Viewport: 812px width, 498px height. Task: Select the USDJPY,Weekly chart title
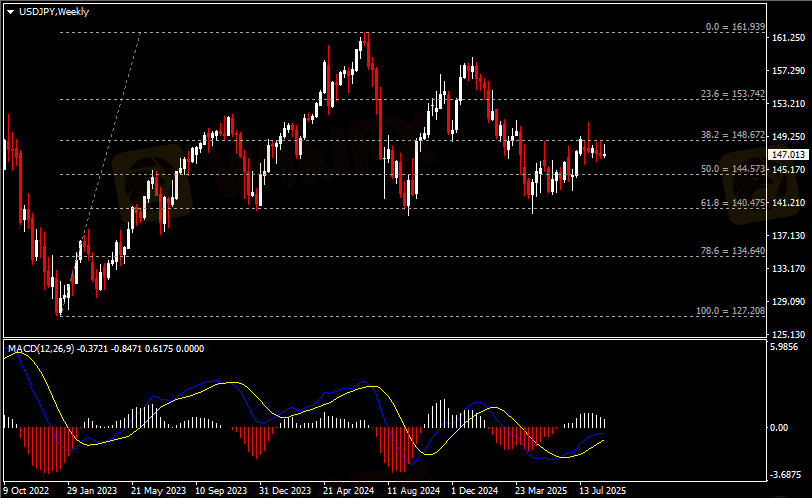pyautogui.click(x=53, y=11)
